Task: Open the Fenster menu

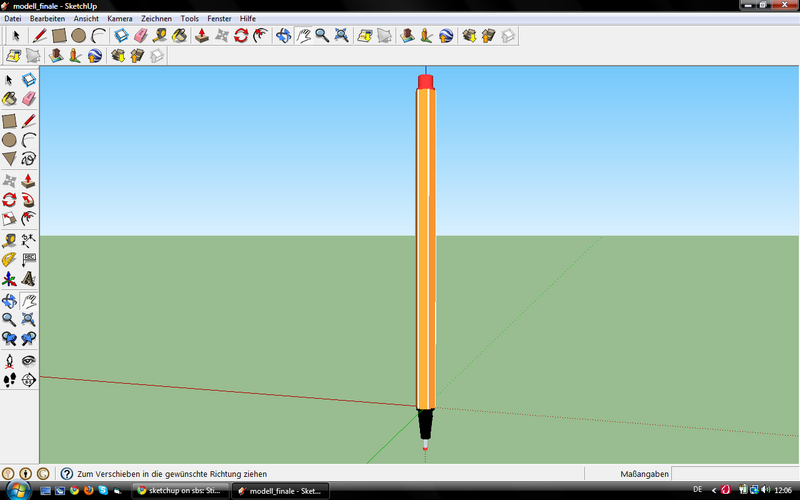Action: pyautogui.click(x=219, y=18)
